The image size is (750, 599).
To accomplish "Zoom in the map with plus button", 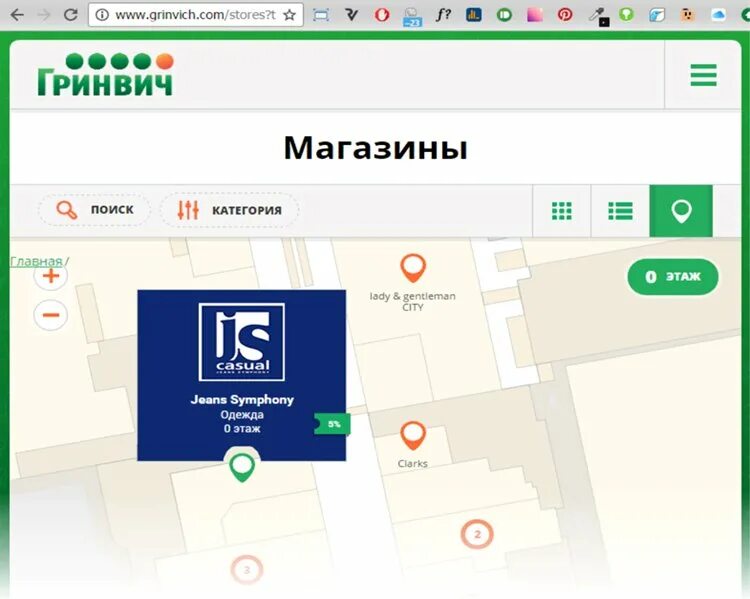I will click(51, 276).
